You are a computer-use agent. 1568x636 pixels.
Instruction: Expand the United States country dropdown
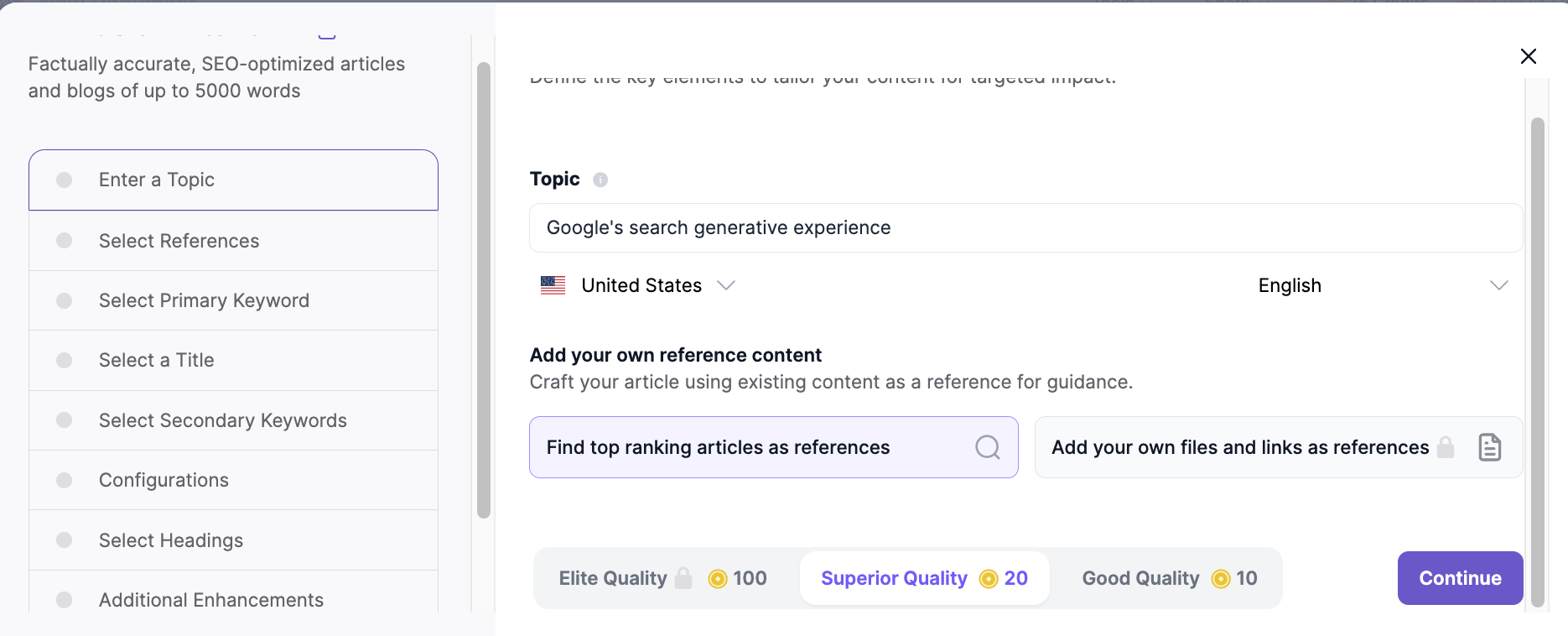coord(726,285)
